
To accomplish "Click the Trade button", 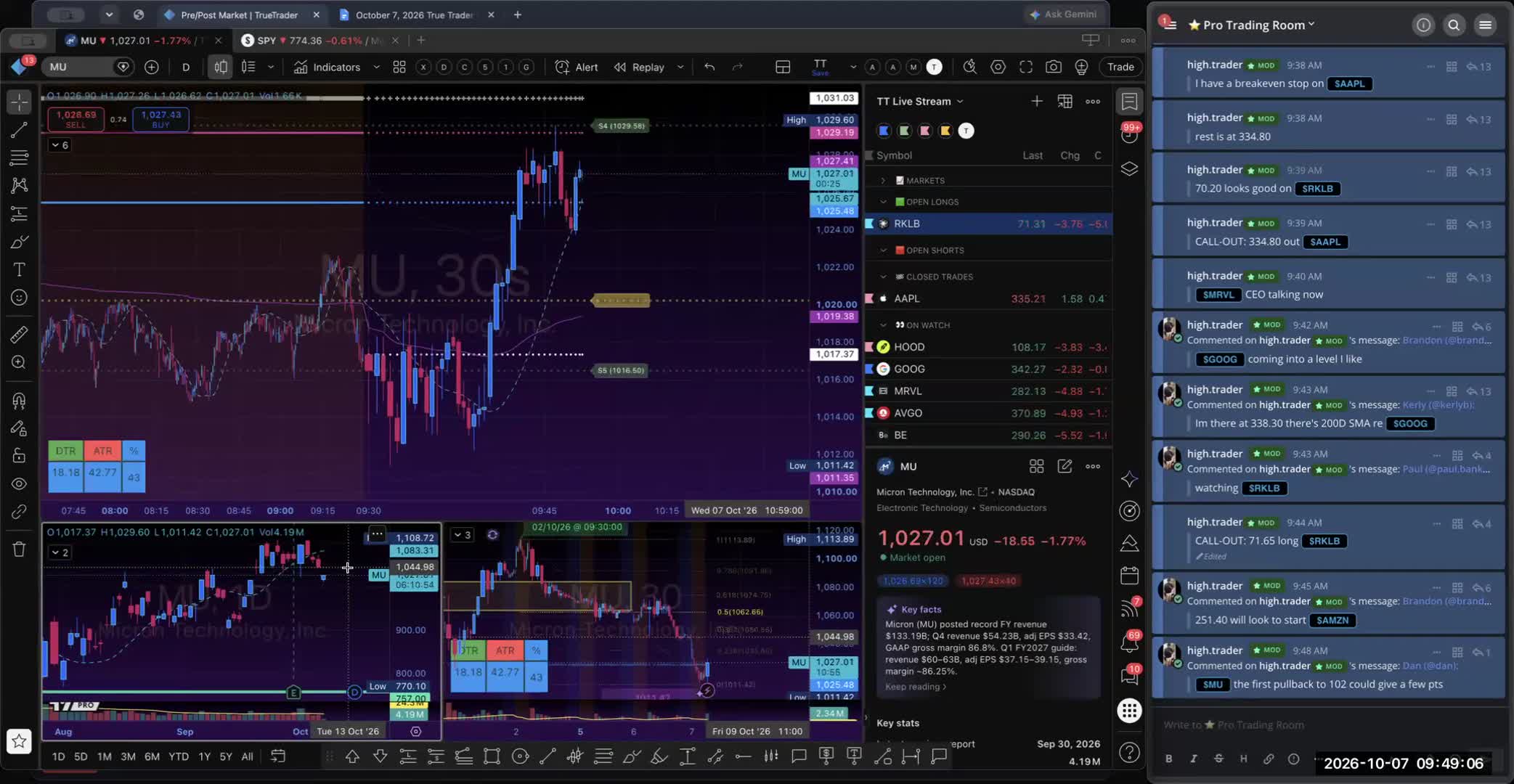I will tap(1120, 67).
